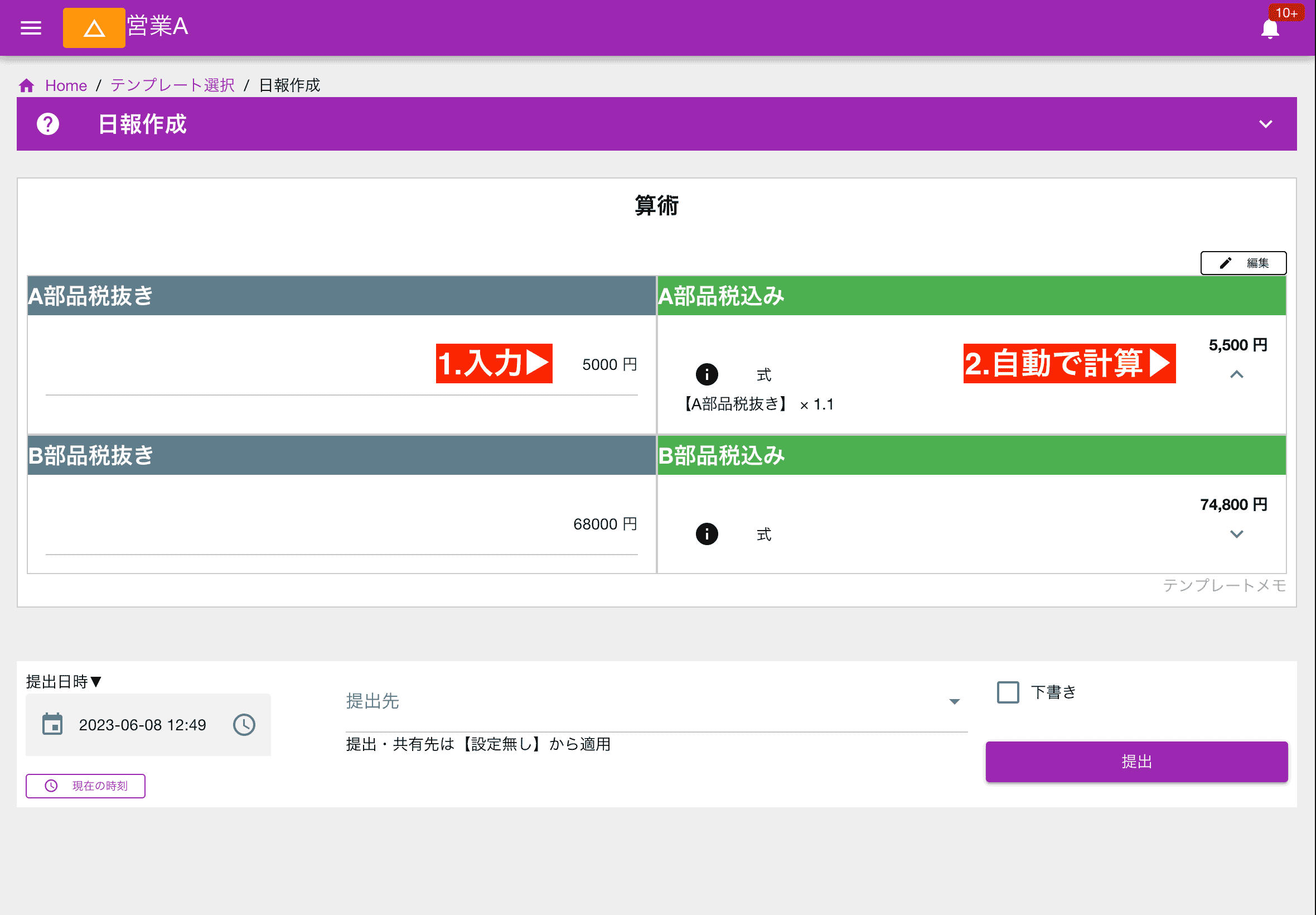
Task: Open the hamburger navigation menu
Action: (30, 27)
